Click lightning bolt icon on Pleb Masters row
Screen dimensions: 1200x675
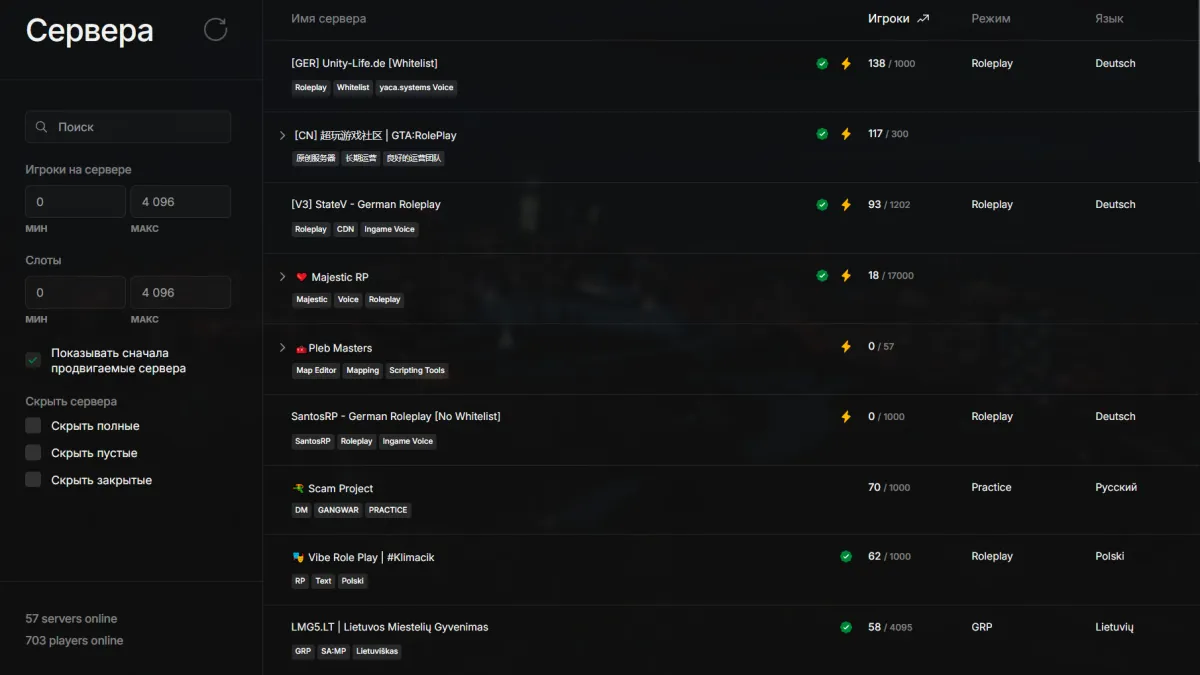[846, 347]
